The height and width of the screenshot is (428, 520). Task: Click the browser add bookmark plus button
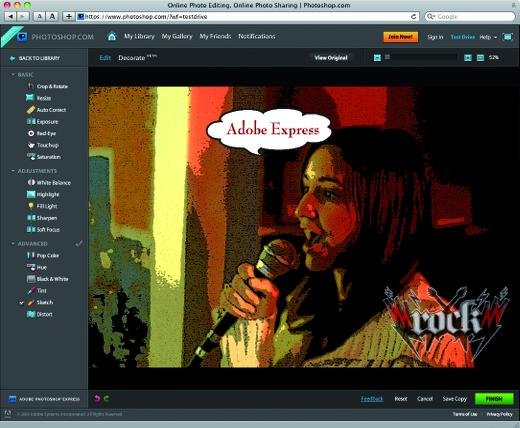point(69,16)
